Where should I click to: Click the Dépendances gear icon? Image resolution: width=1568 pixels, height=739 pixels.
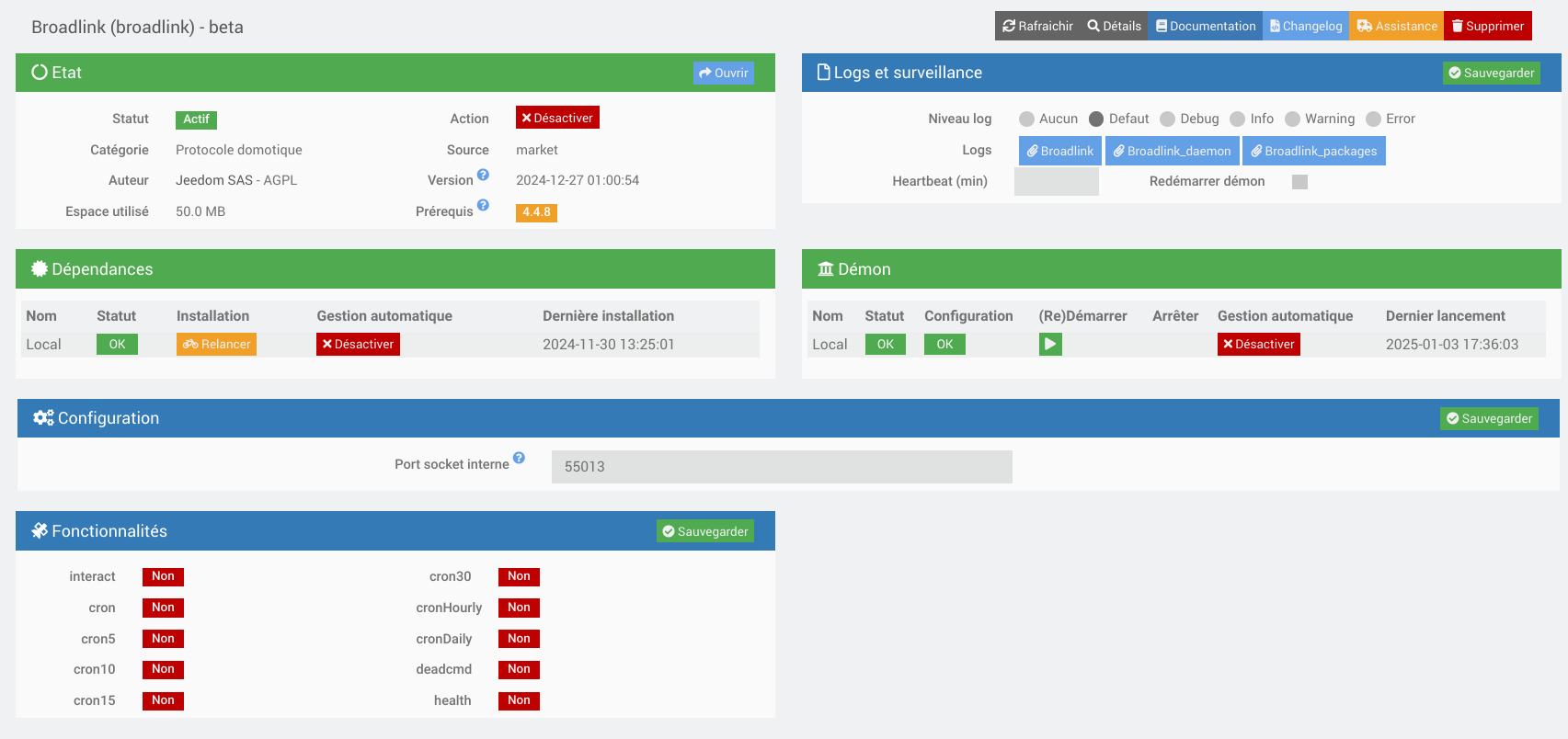click(40, 268)
